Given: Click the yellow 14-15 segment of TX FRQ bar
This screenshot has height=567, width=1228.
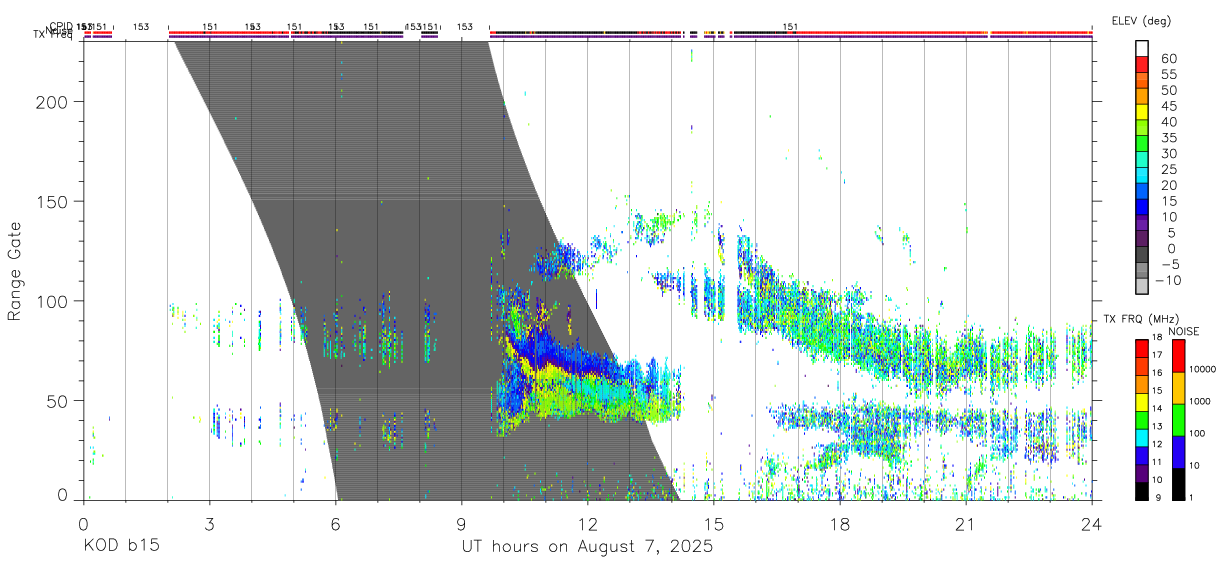Looking at the screenshot, I should coord(1142,402).
